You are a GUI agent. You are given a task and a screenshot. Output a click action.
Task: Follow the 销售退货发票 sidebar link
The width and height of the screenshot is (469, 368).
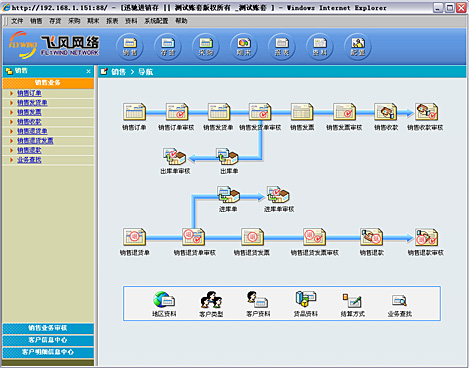[x=35, y=141]
